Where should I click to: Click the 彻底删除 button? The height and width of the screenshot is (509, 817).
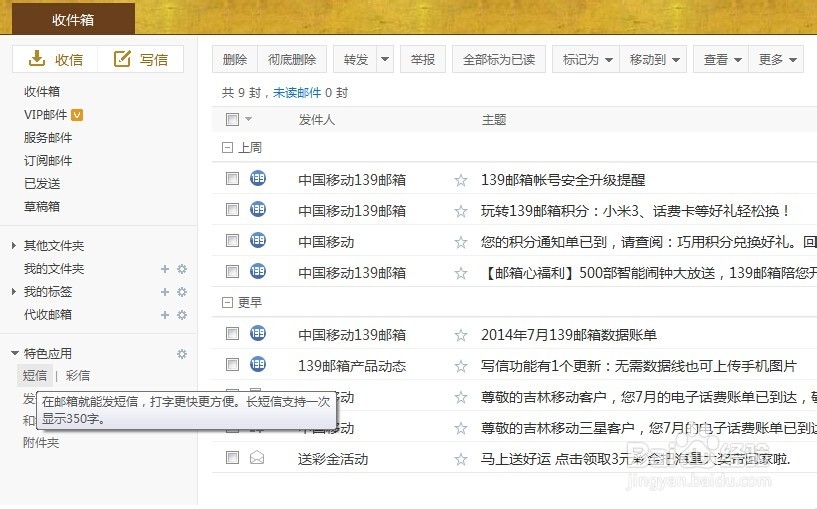[292, 59]
